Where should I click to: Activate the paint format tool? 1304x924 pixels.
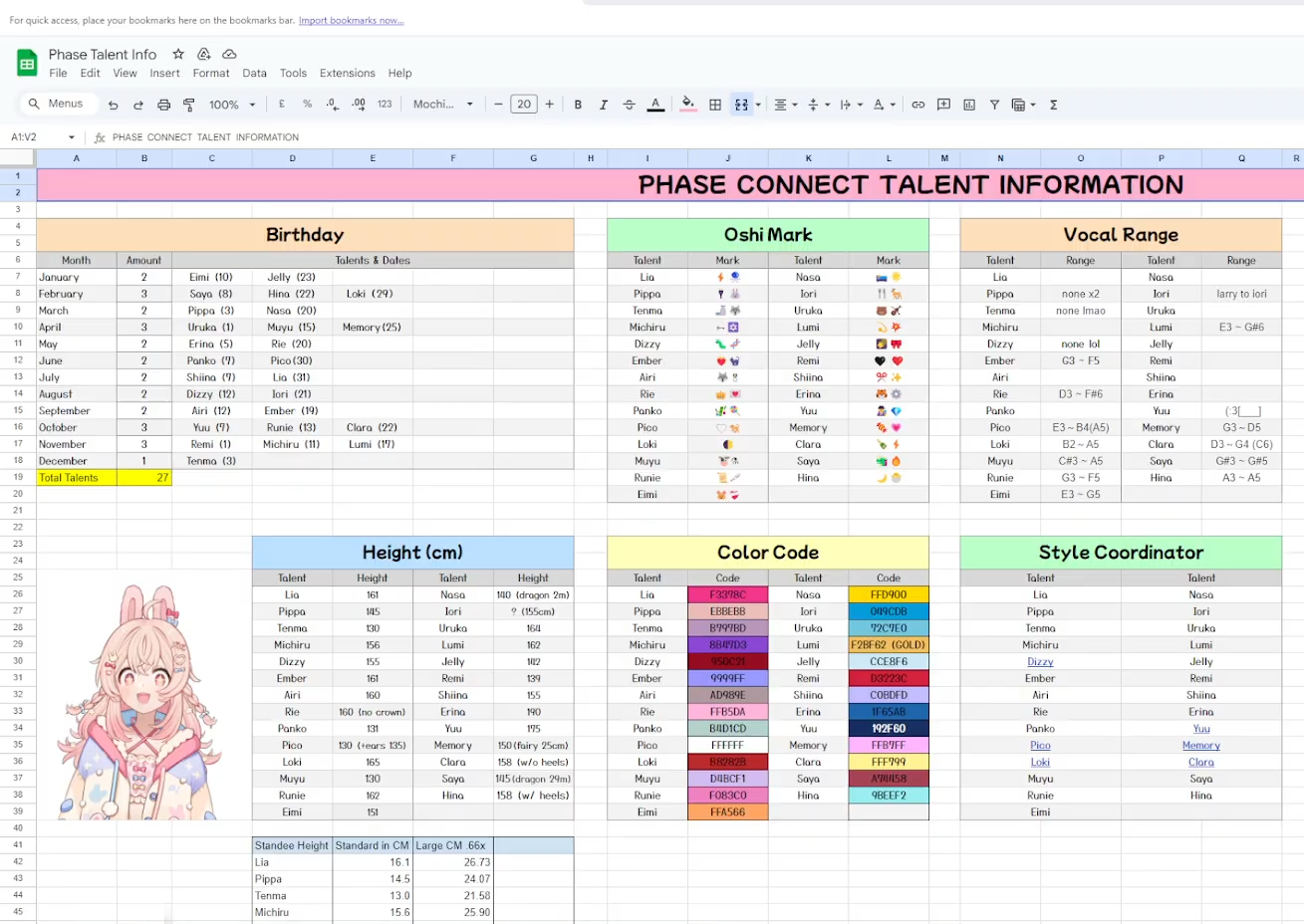coord(188,105)
